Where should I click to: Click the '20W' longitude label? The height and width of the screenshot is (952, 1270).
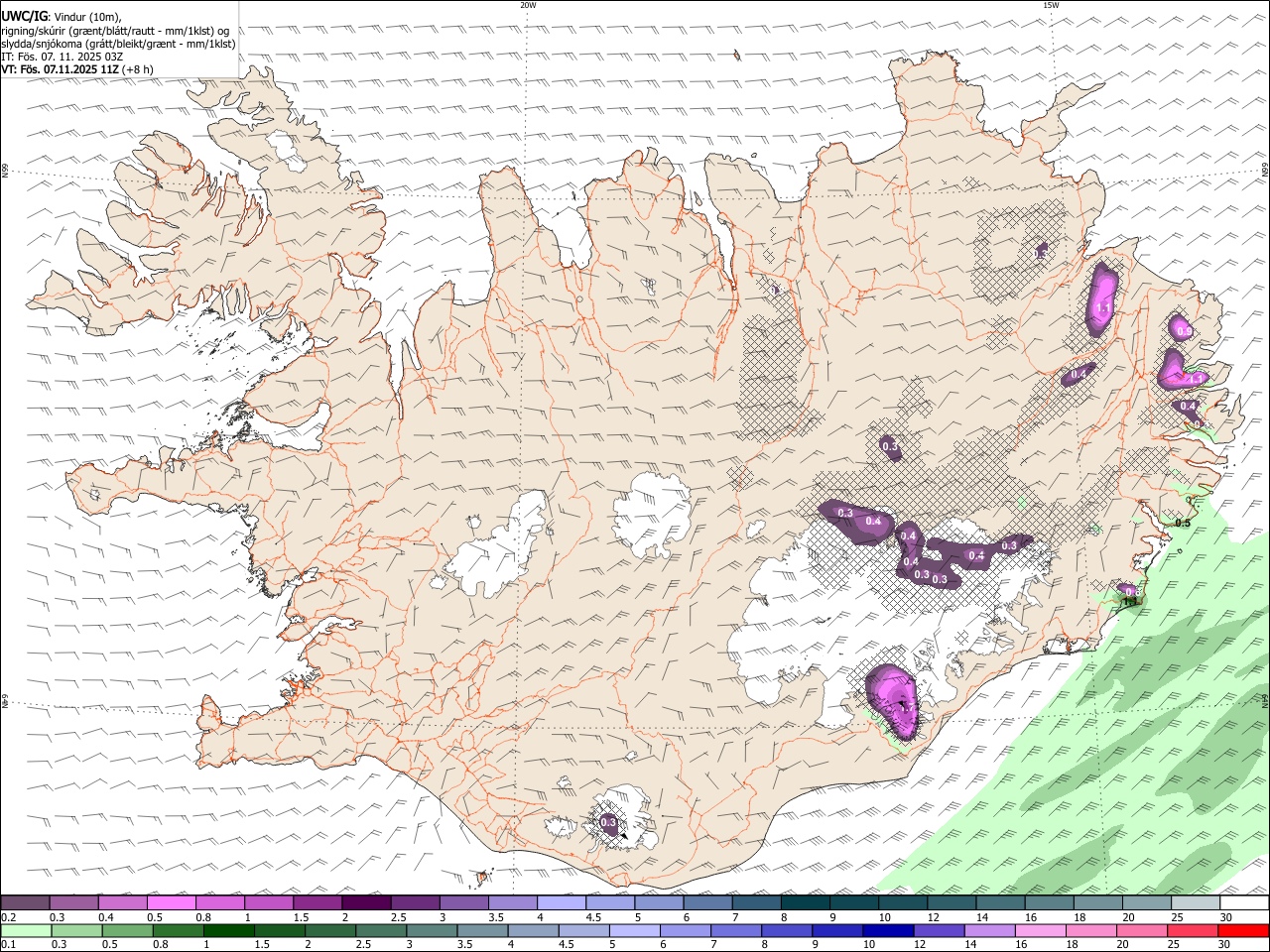coord(528,5)
